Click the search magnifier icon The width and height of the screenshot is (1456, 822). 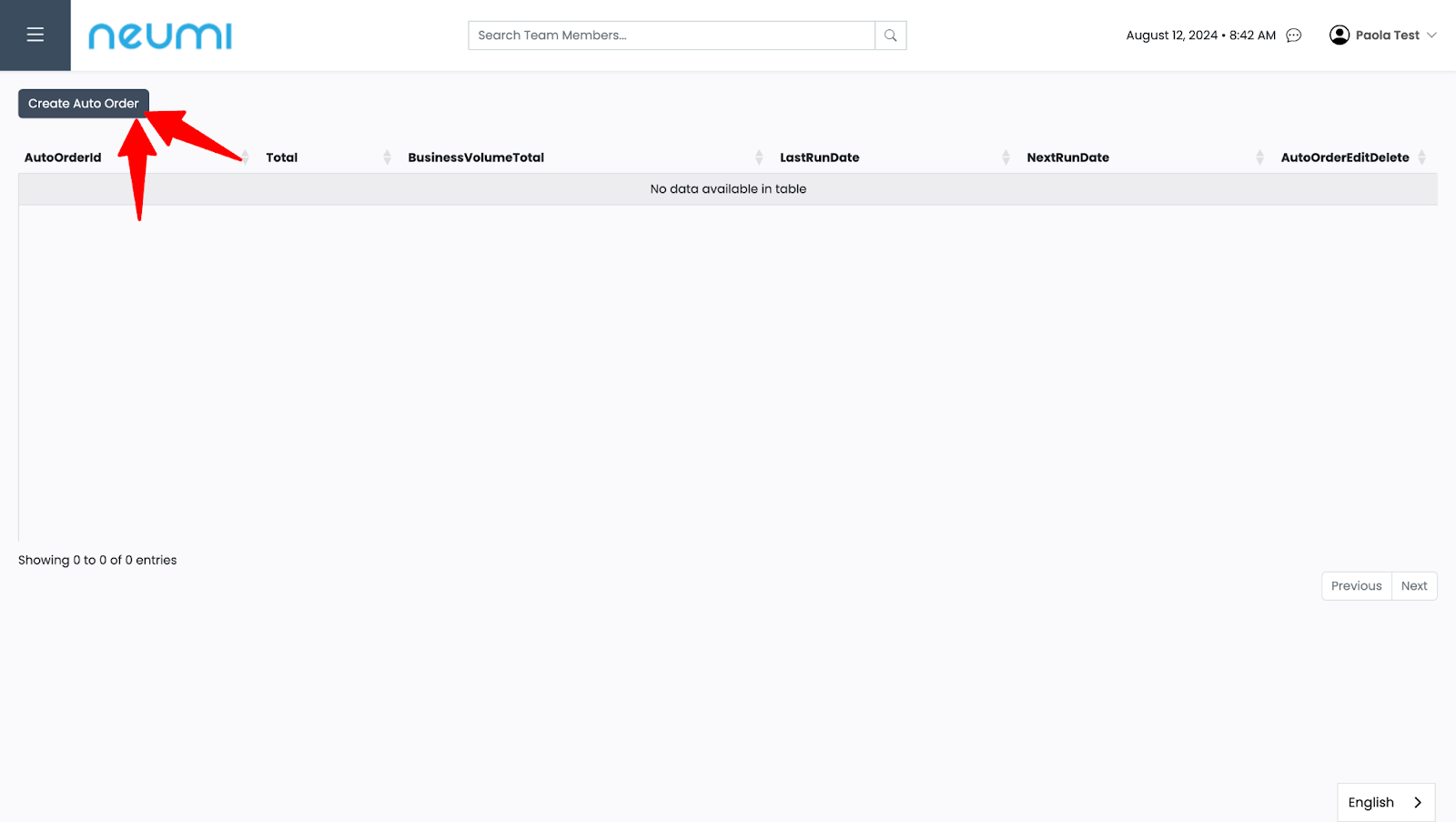tap(890, 36)
